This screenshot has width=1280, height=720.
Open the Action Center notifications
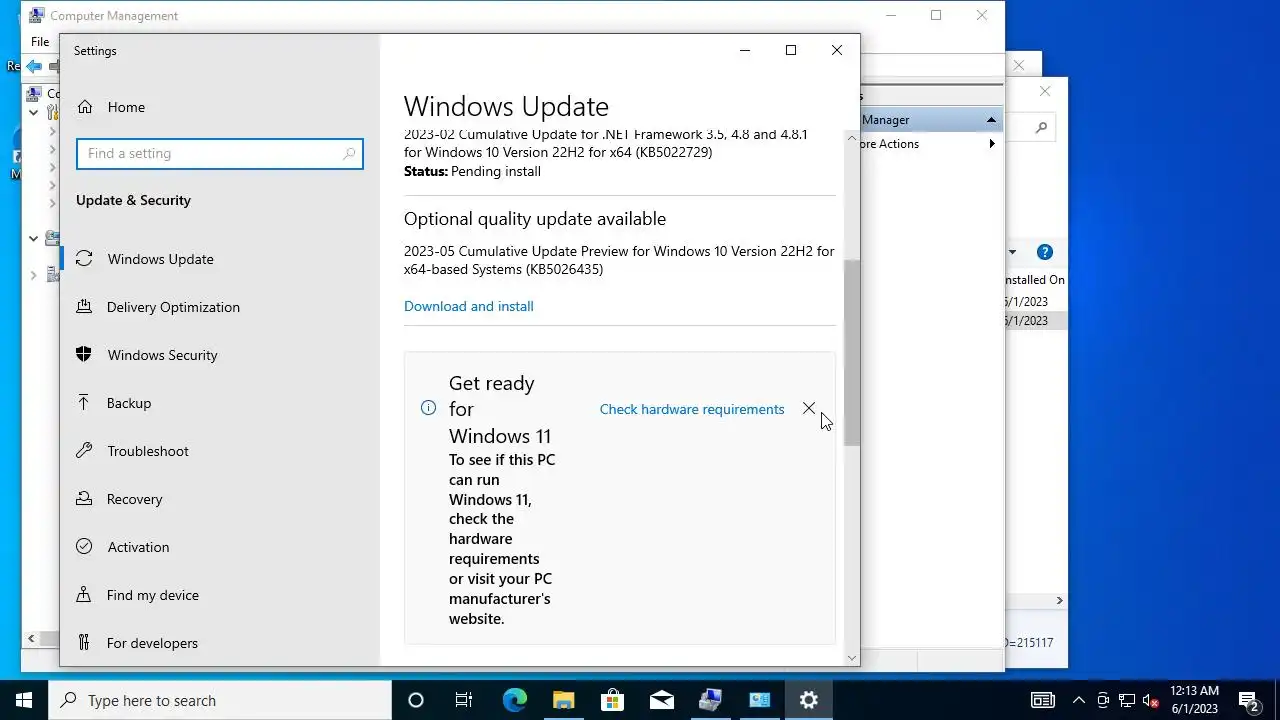coord(1248,700)
